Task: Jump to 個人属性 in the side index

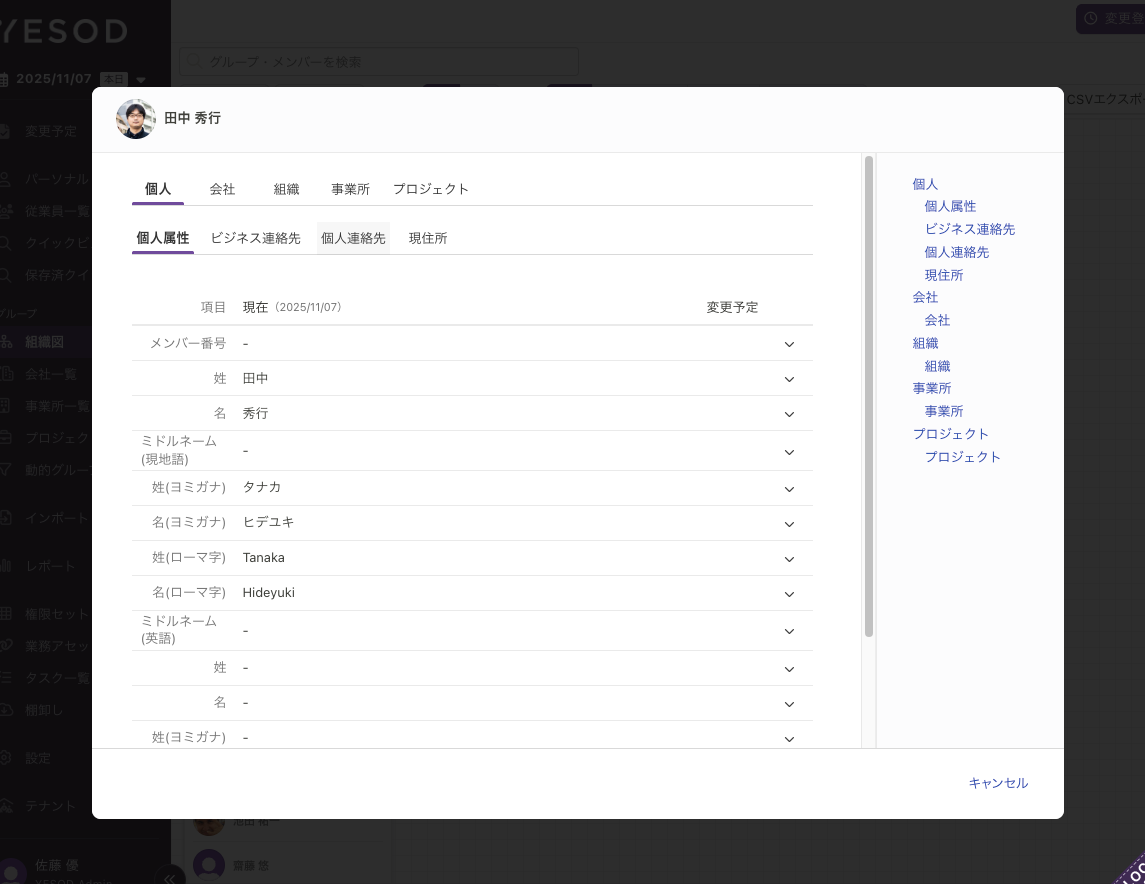Action: (950, 206)
